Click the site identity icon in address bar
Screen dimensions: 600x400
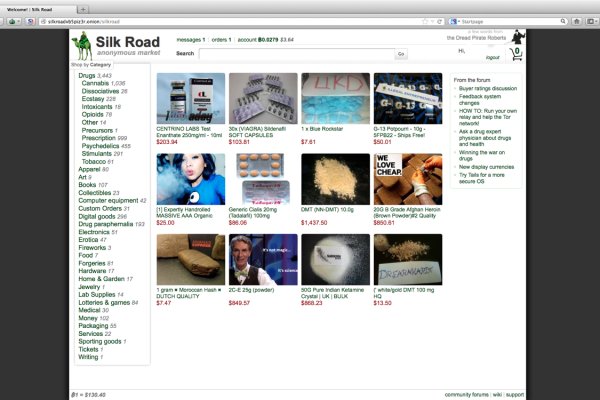pos(43,22)
